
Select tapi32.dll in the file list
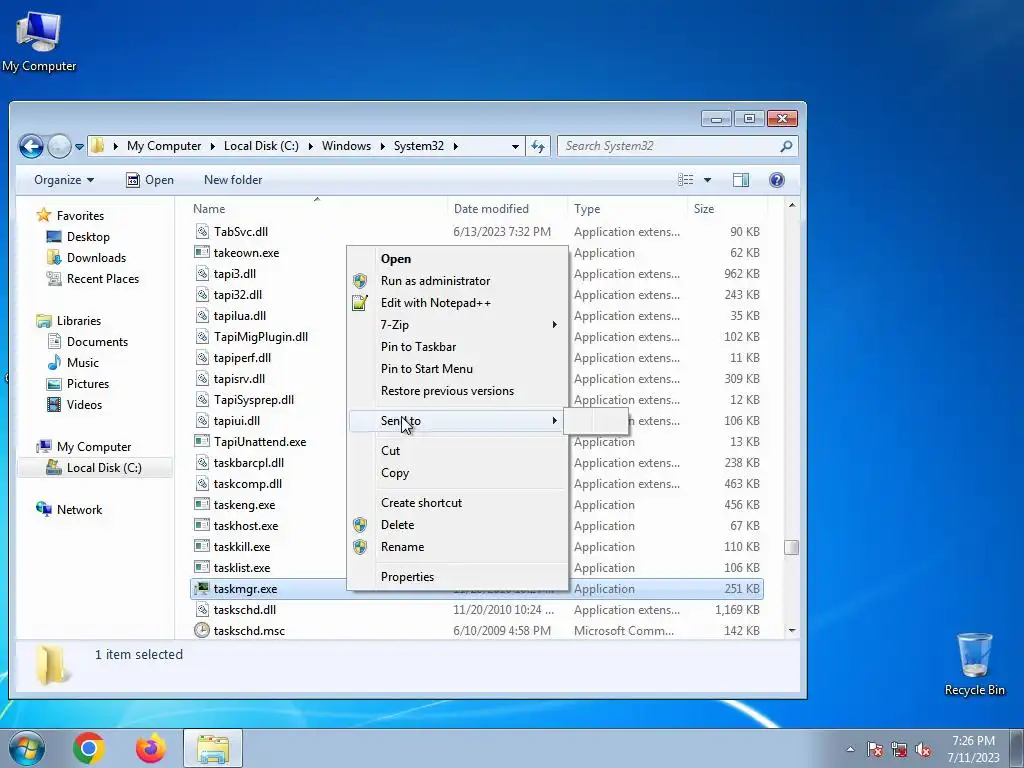point(238,295)
